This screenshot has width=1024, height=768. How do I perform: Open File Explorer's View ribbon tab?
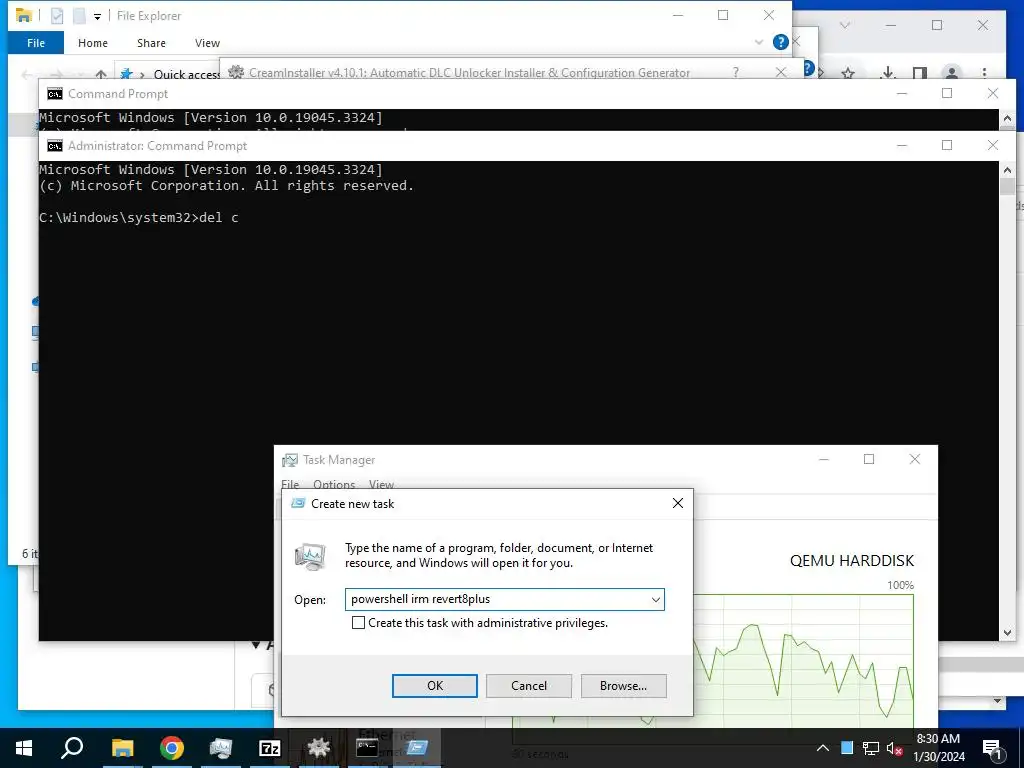click(x=207, y=43)
